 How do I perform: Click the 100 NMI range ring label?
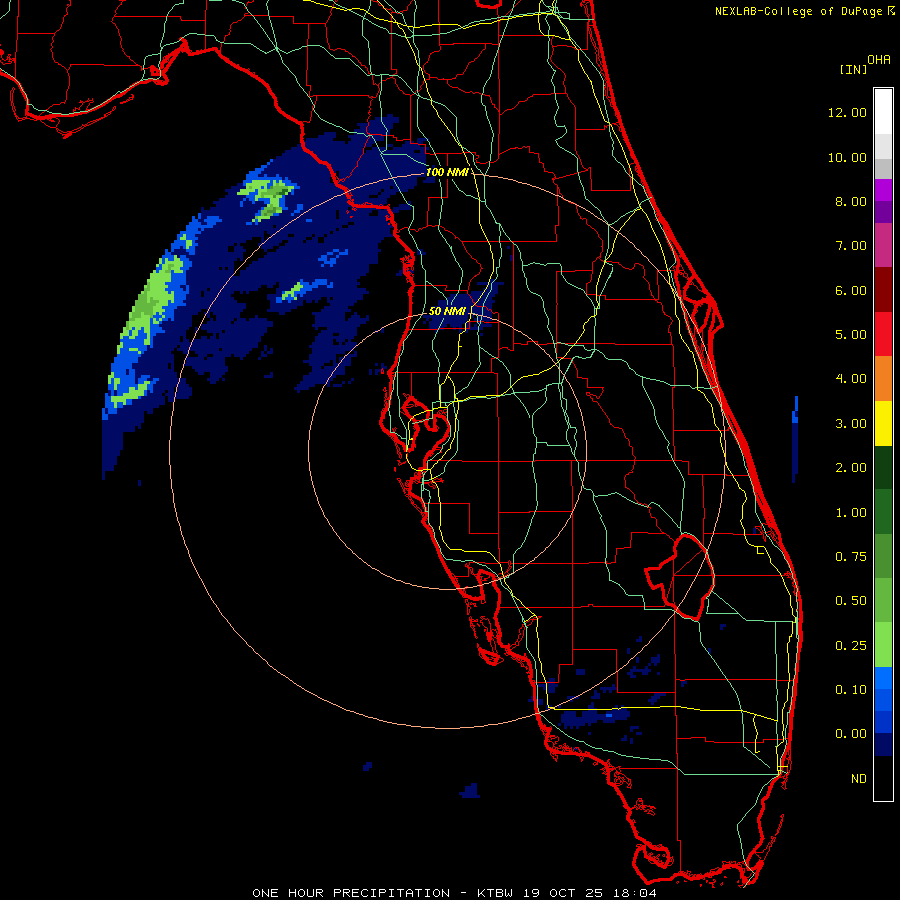click(447, 172)
